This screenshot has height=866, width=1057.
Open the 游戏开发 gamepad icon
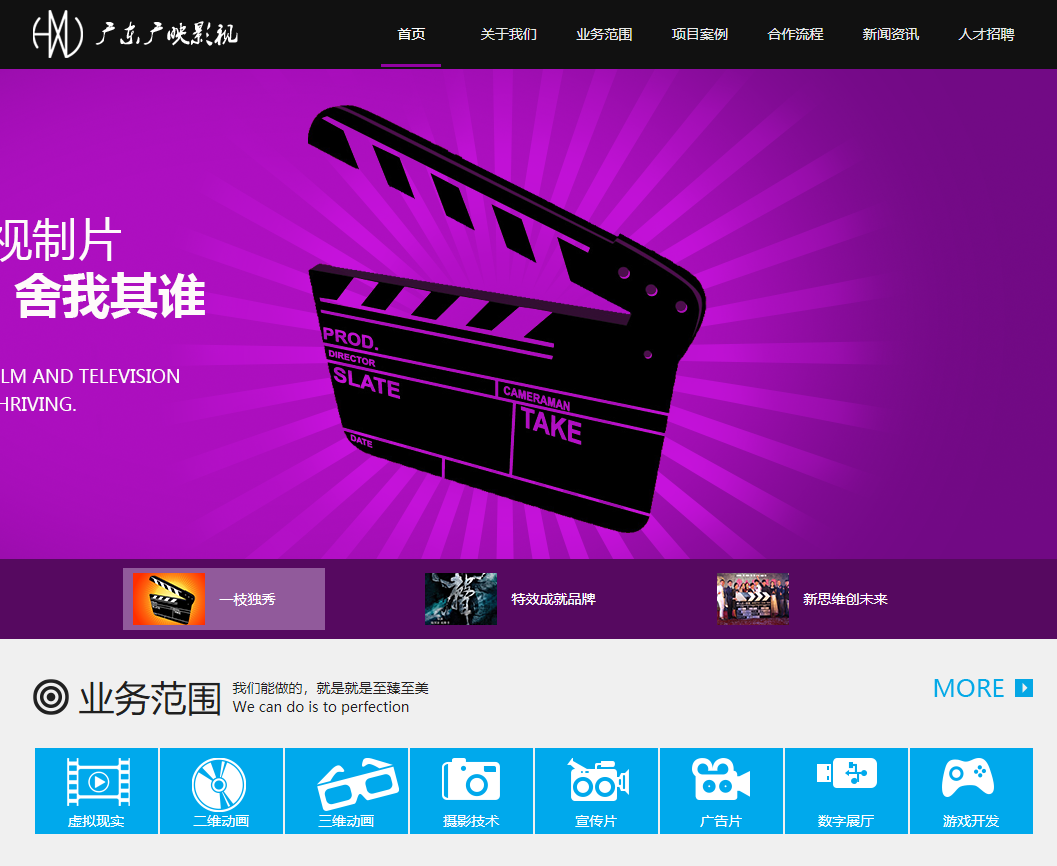point(970,778)
